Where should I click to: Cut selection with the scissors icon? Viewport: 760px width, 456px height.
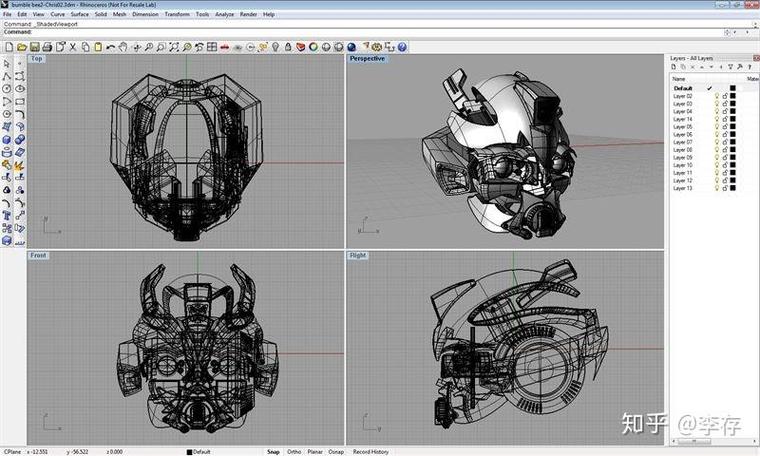tap(73, 47)
